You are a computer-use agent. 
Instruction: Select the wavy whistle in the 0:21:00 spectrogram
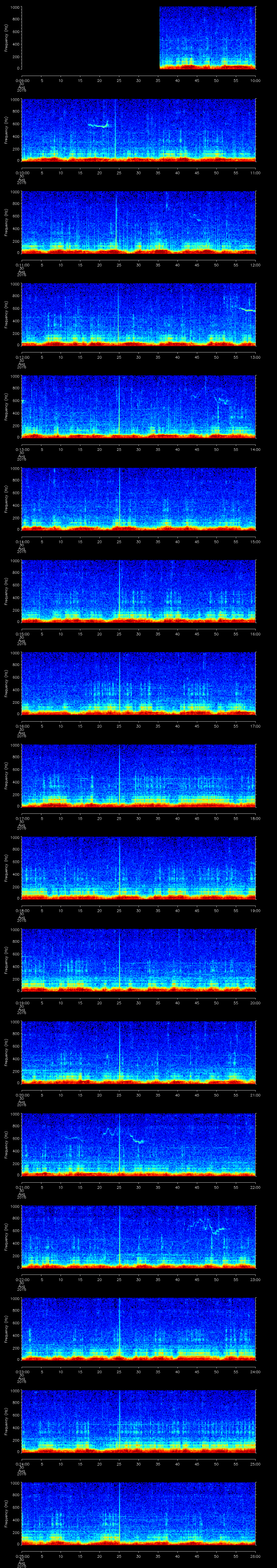pos(123,1135)
